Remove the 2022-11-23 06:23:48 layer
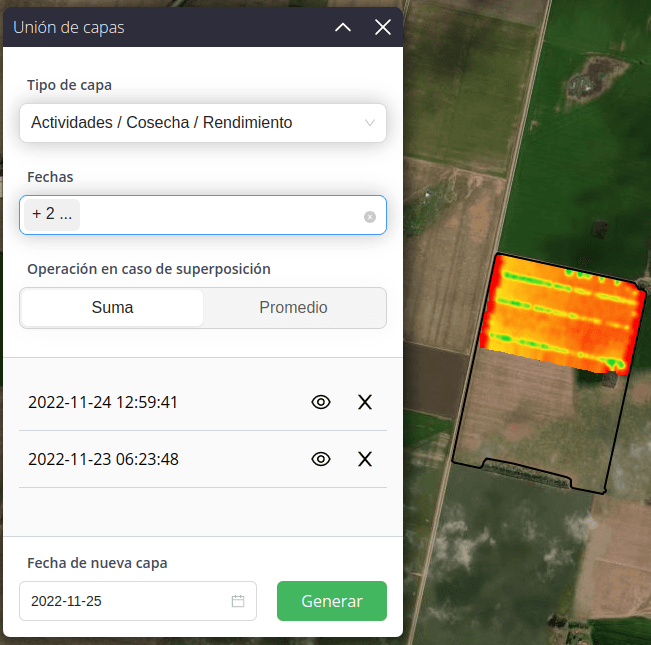651x645 pixels. coord(365,459)
